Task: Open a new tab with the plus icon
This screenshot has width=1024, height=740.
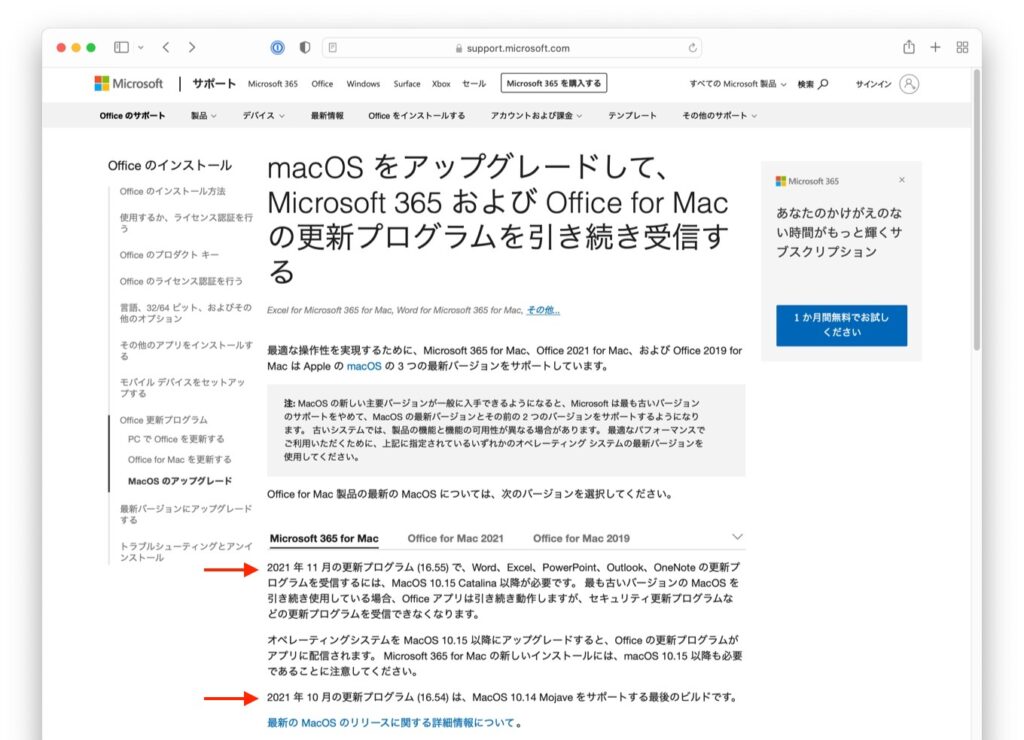Action: click(935, 47)
